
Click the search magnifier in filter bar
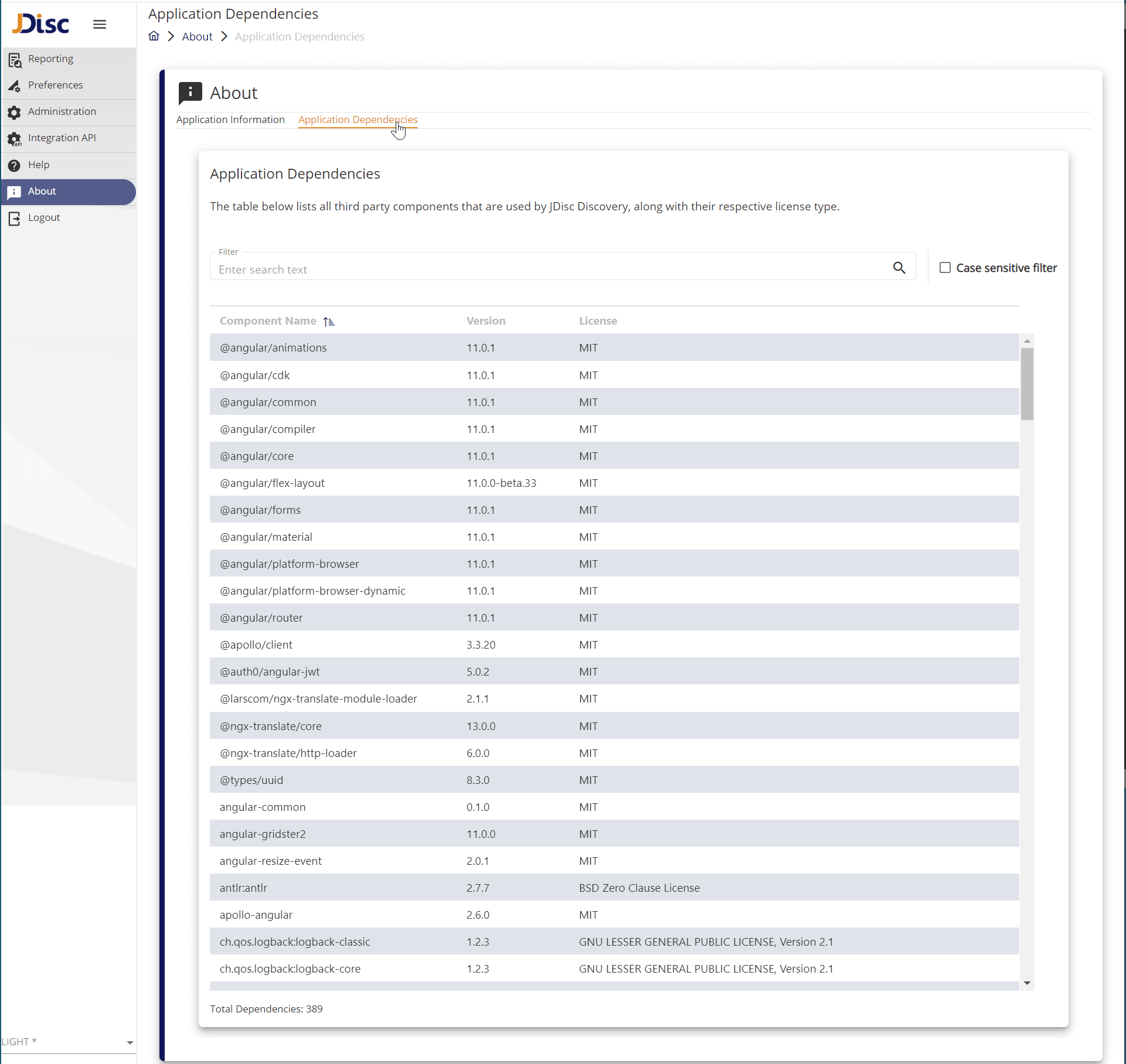point(900,268)
